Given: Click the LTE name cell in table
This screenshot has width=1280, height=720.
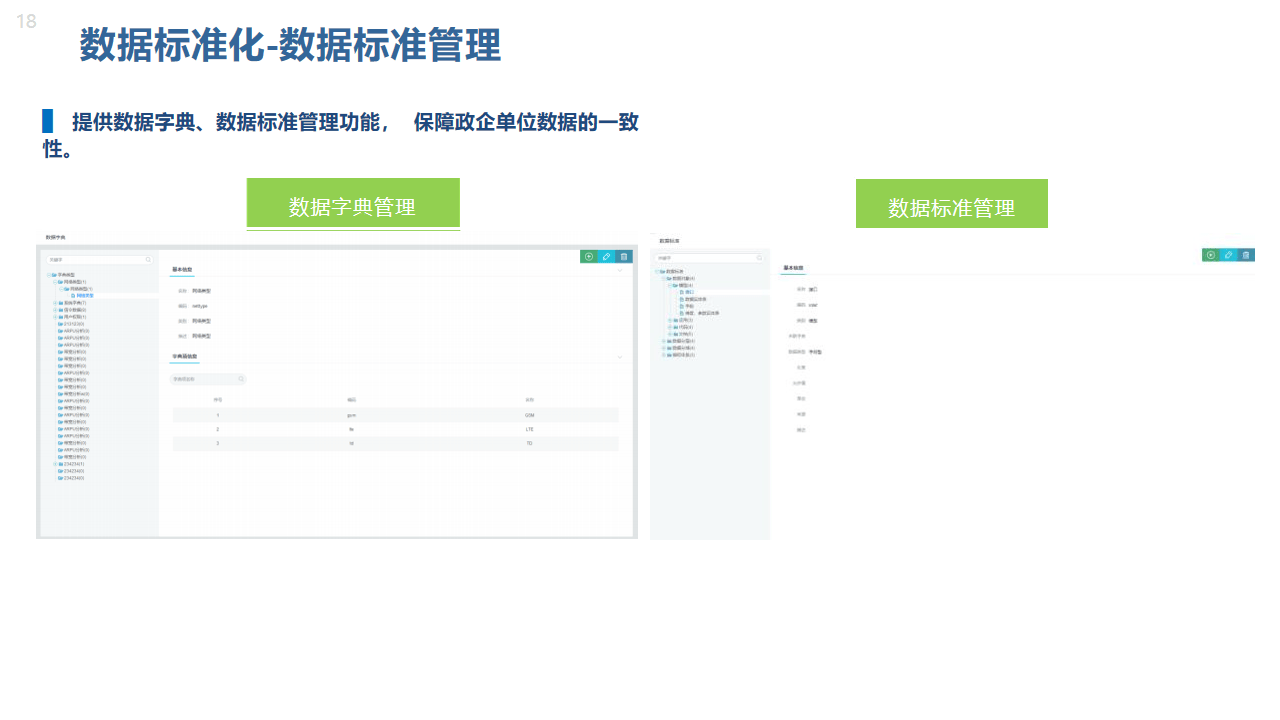Looking at the screenshot, I should [529, 429].
